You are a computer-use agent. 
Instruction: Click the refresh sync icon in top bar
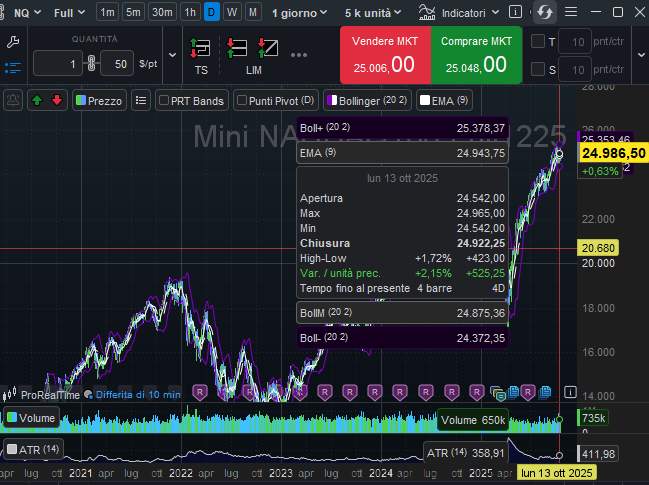click(x=545, y=12)
